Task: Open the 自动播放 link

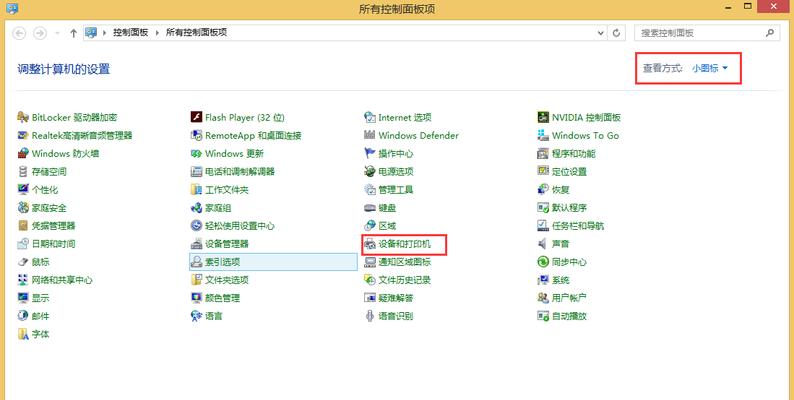Action: 569,316
